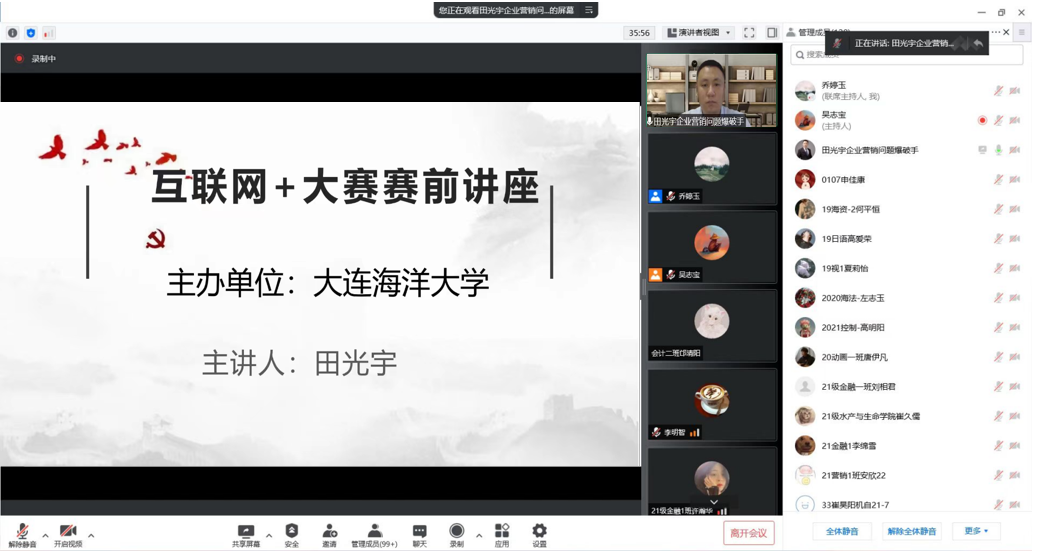The image size is (1037, 553).
Task: Click the 邀请 invite icon
Action: coord(329,533)
